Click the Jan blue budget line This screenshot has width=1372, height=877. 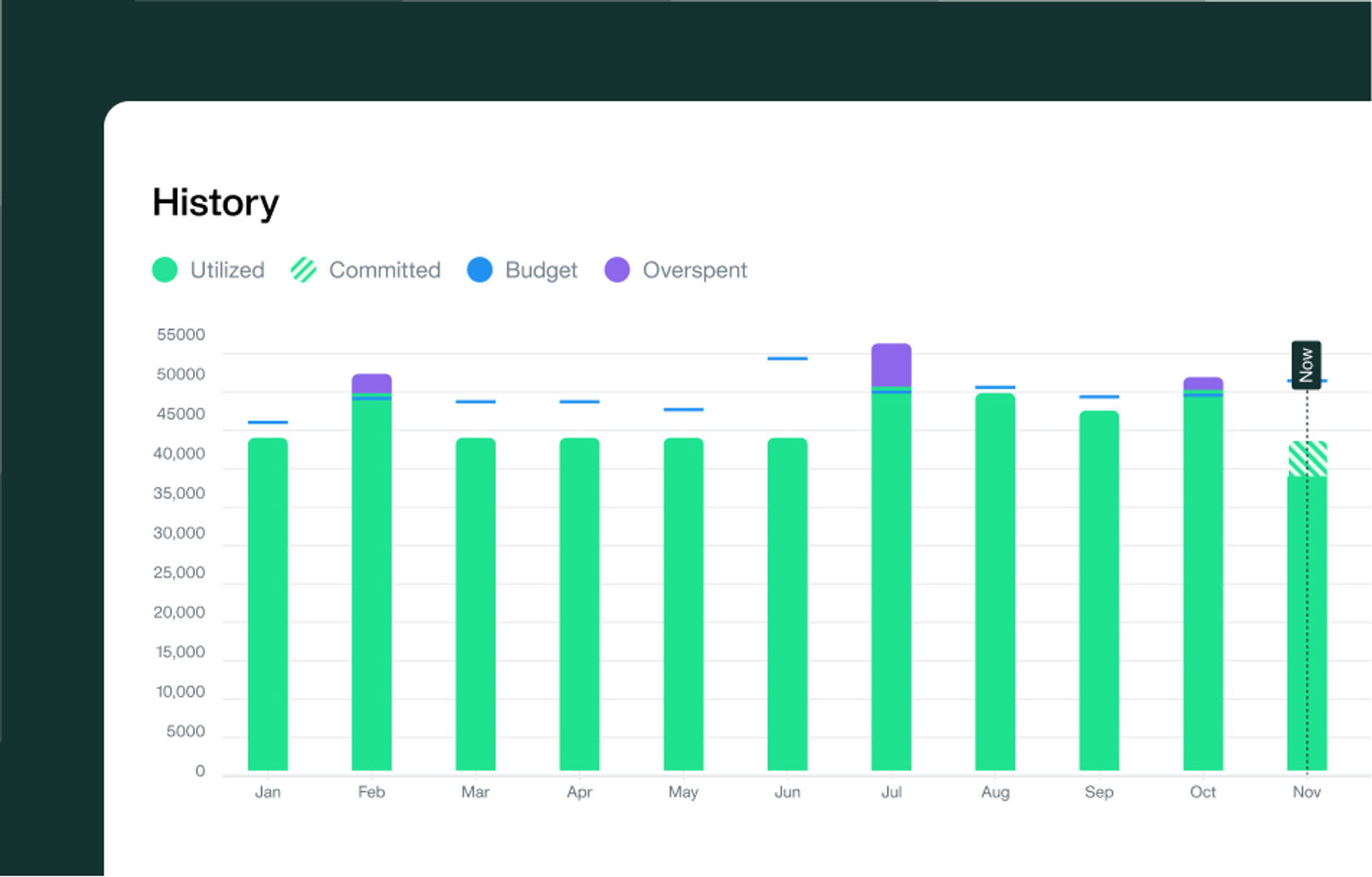pos(268,422)
